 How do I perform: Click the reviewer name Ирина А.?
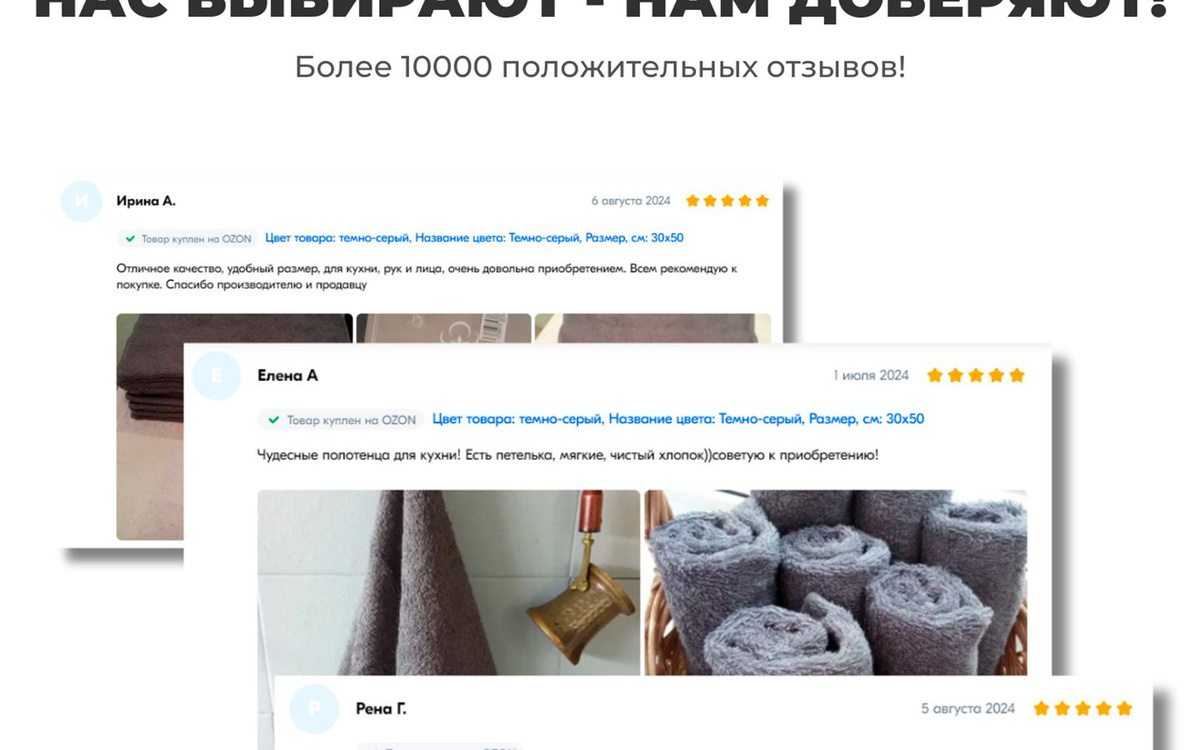point(146,201)
